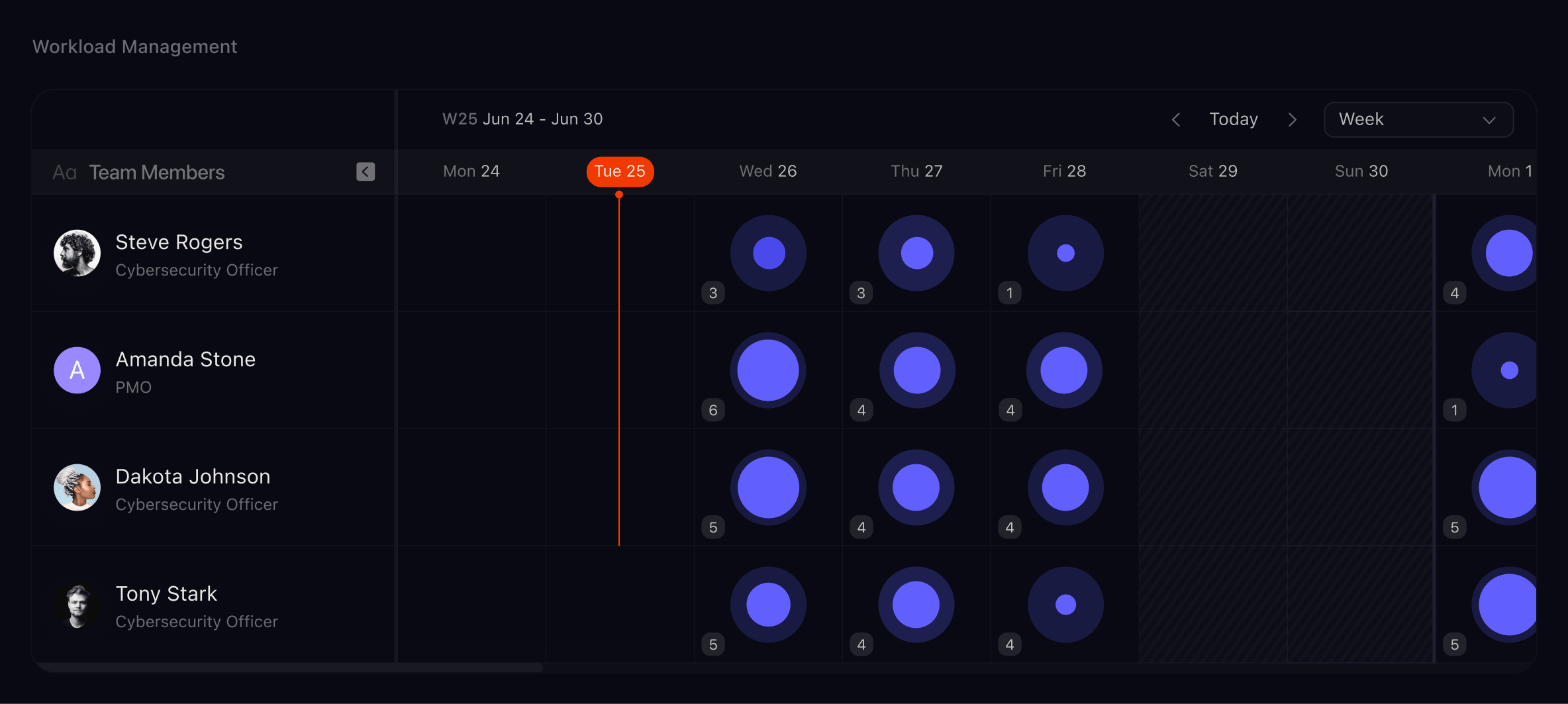Viewport: 1568px width, 704px height.
Task: Open Steve Rogers' Wed 26 workload bubble
Action: click(x=768, y=253)
